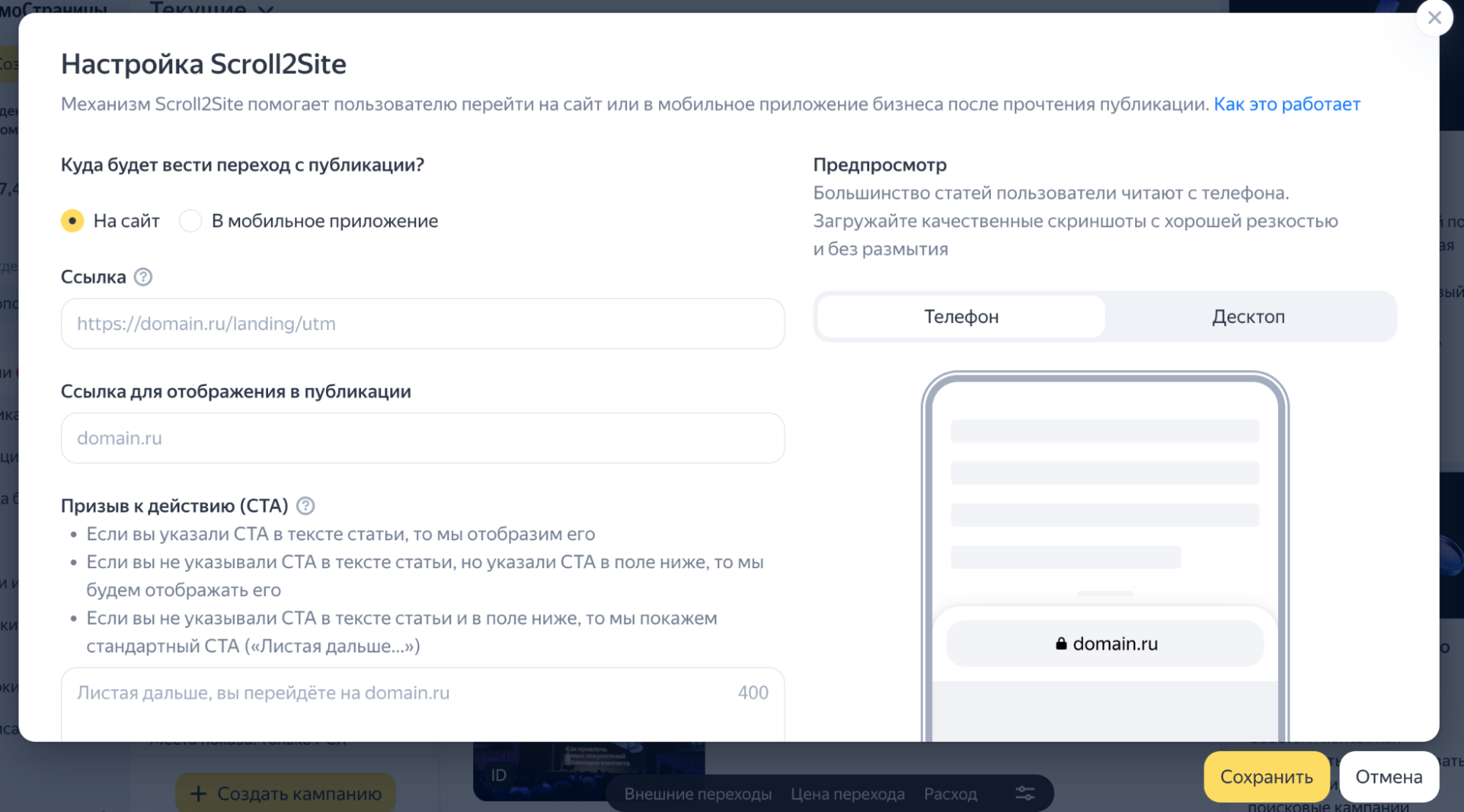
Task: Click help icon next to Ссылка
Action: coord(144,278)
